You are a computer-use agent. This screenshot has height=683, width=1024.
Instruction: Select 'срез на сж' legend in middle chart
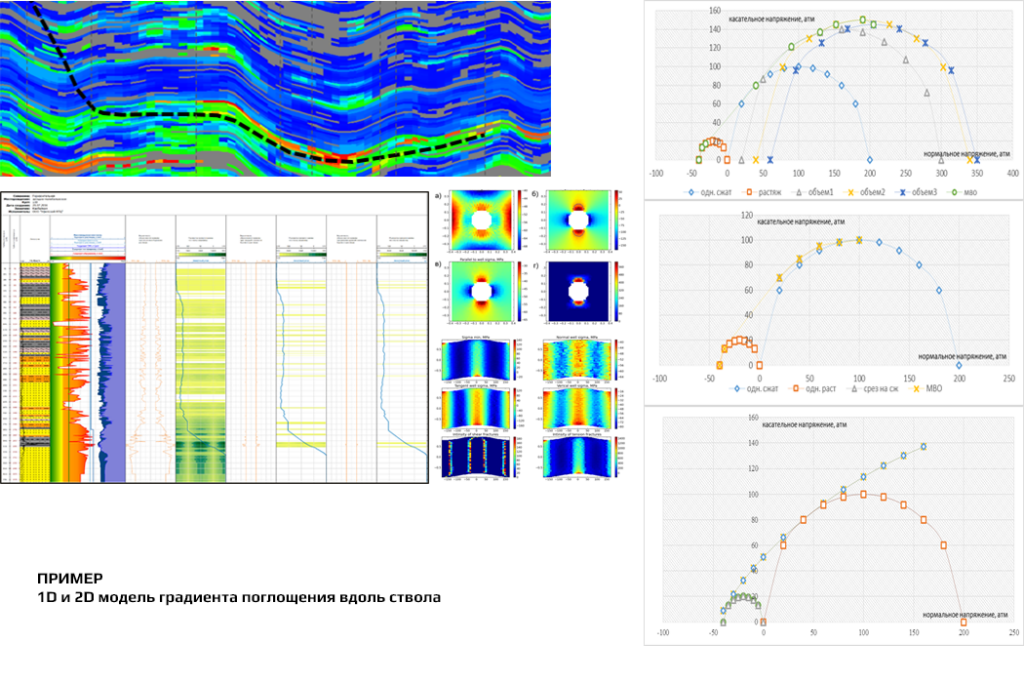point(857,388)
